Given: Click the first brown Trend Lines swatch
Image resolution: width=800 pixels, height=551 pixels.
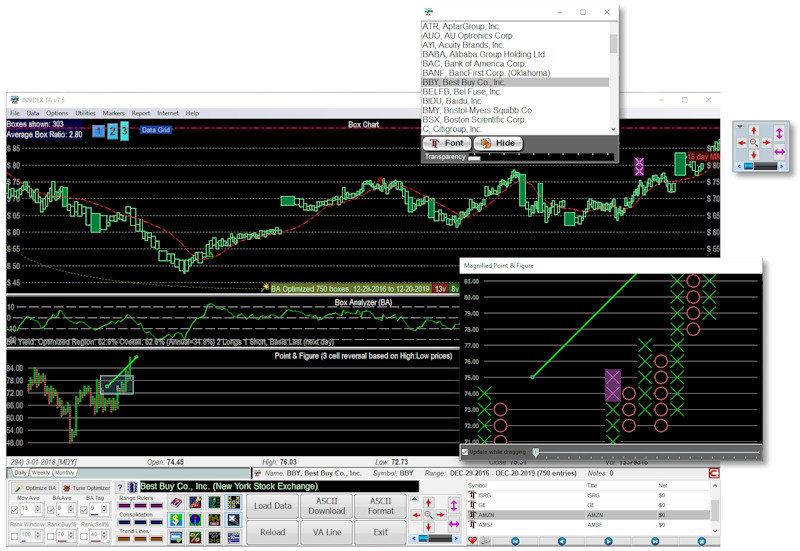Looking at the screenshot, I should (x=124, y=539).
